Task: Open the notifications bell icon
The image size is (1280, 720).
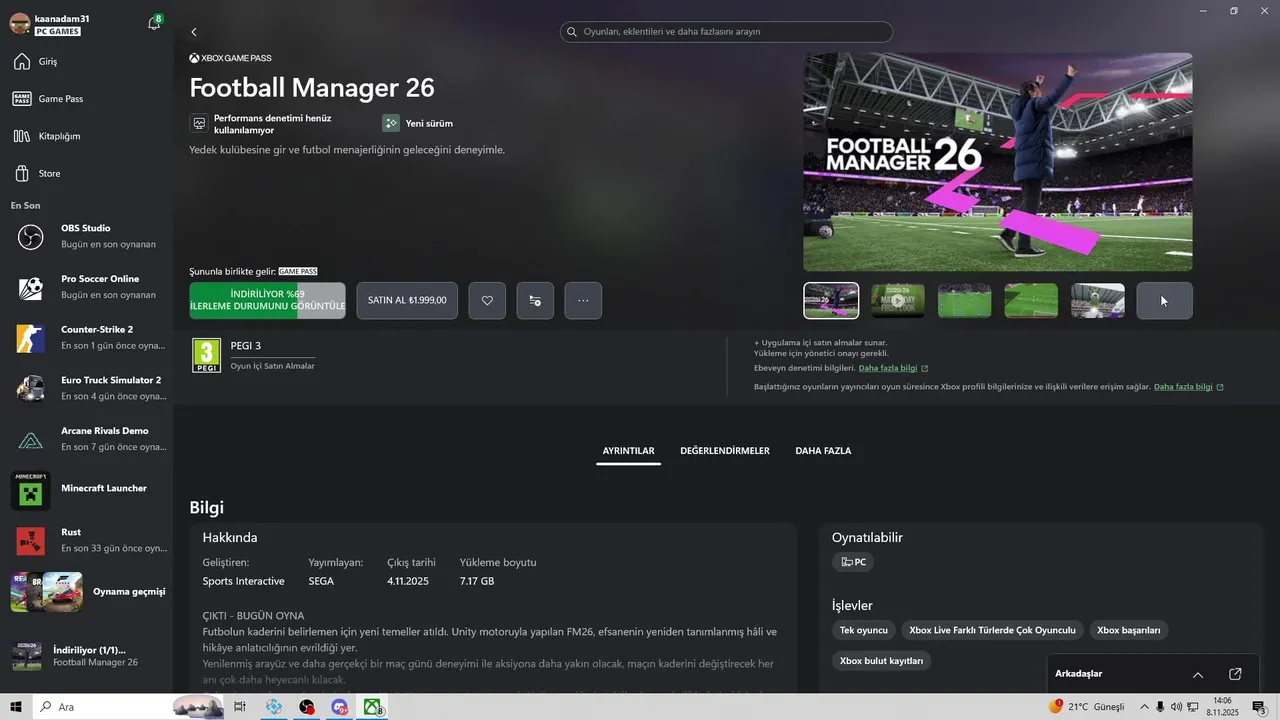Action: (154, 22)
